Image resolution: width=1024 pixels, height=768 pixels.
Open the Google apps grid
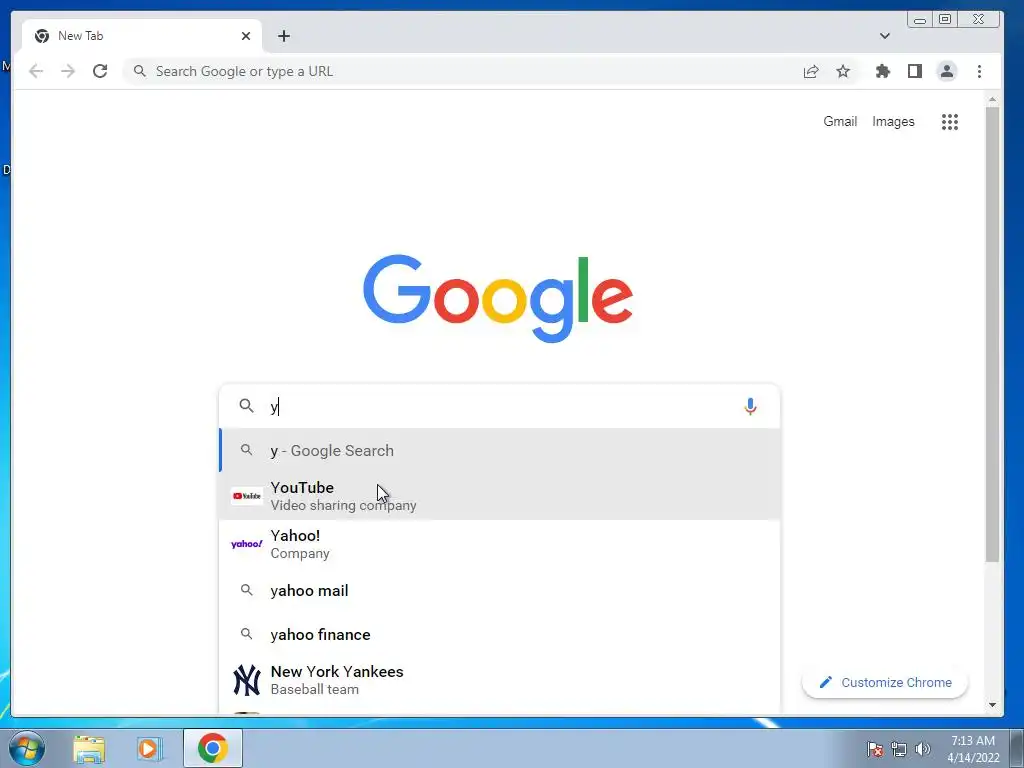coord(950,121)
